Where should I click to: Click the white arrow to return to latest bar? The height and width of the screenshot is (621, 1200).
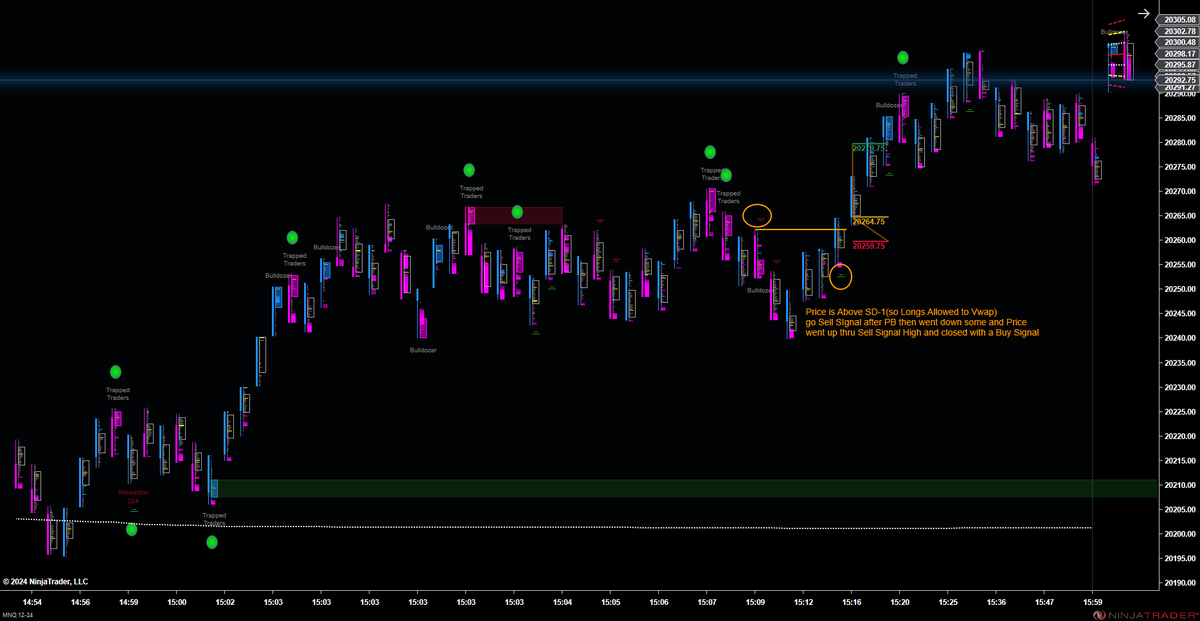tap(1143, 14)
